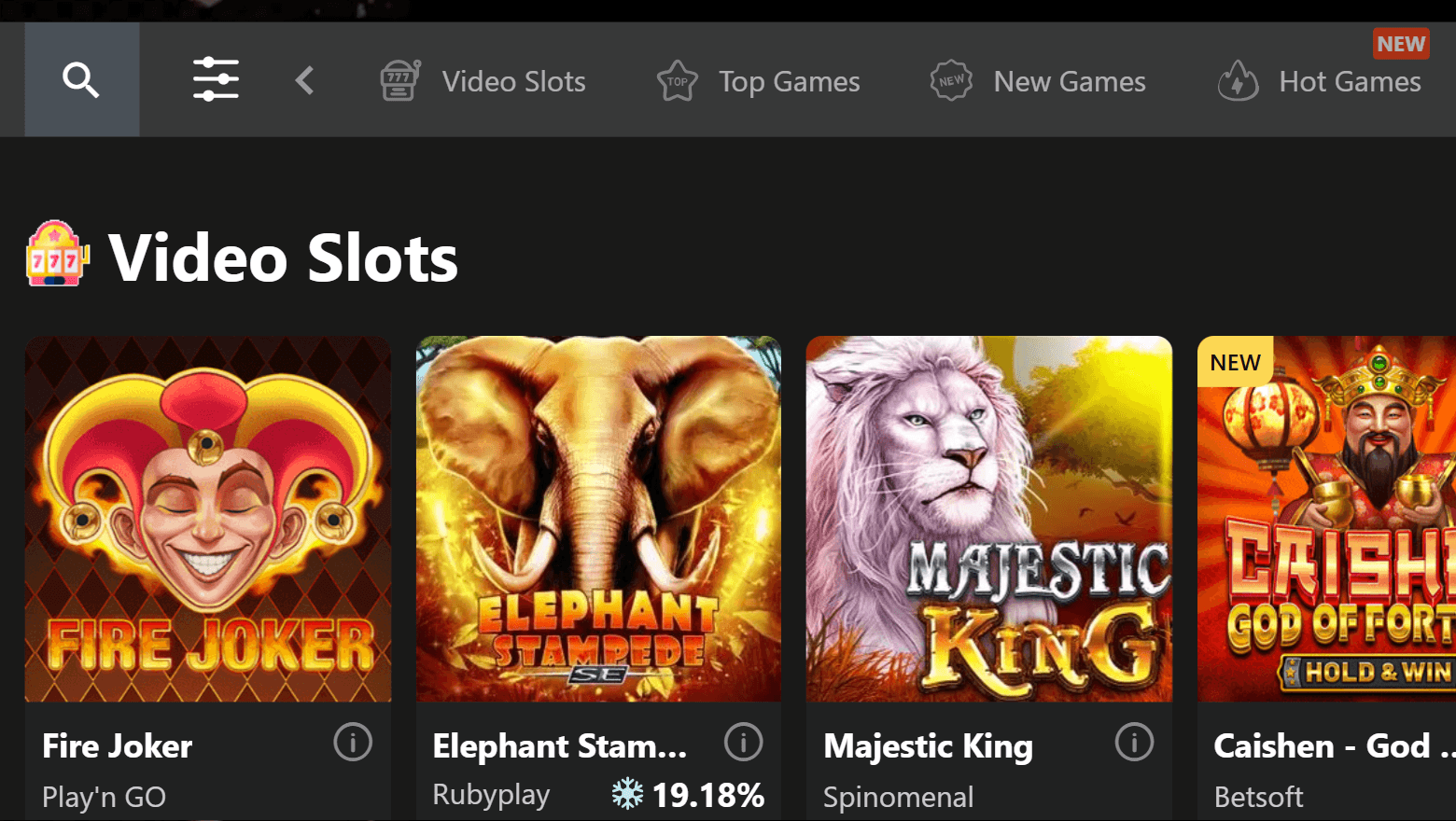The width and height of the screenshot is (1456, 821).
Task: Click the Video Slots slot machine icon
Action: [x=399, y=80]
